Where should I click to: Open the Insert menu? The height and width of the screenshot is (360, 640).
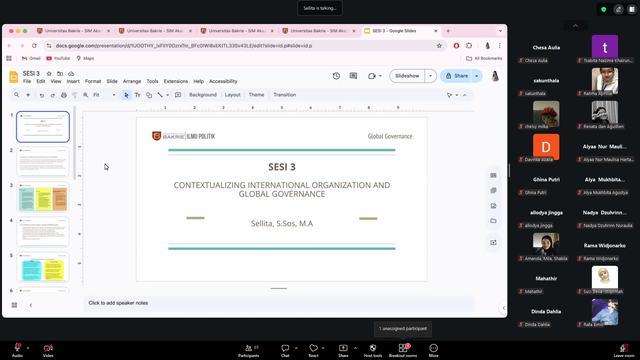(x=73, y=81)
